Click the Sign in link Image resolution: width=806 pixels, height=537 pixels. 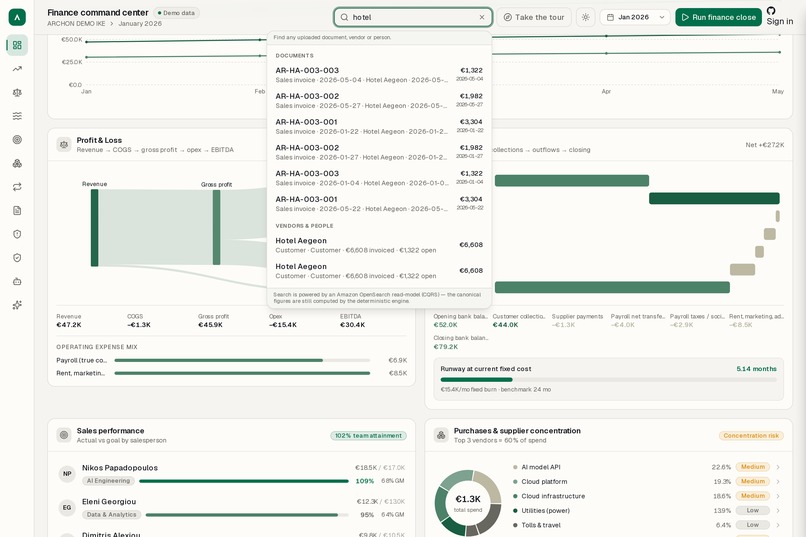click(x=780, y=22)
